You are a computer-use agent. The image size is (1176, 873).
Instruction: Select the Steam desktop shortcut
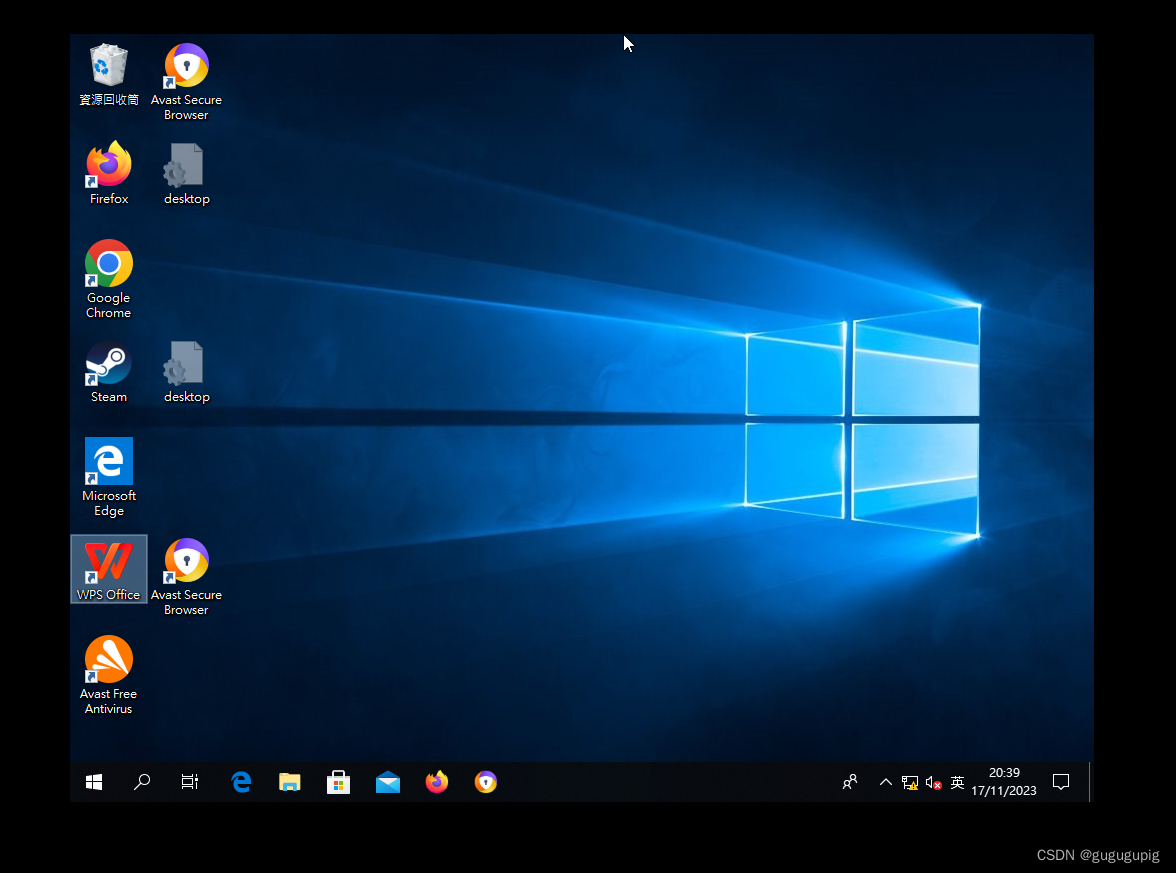pyautogui.click(x=109, y=372)
